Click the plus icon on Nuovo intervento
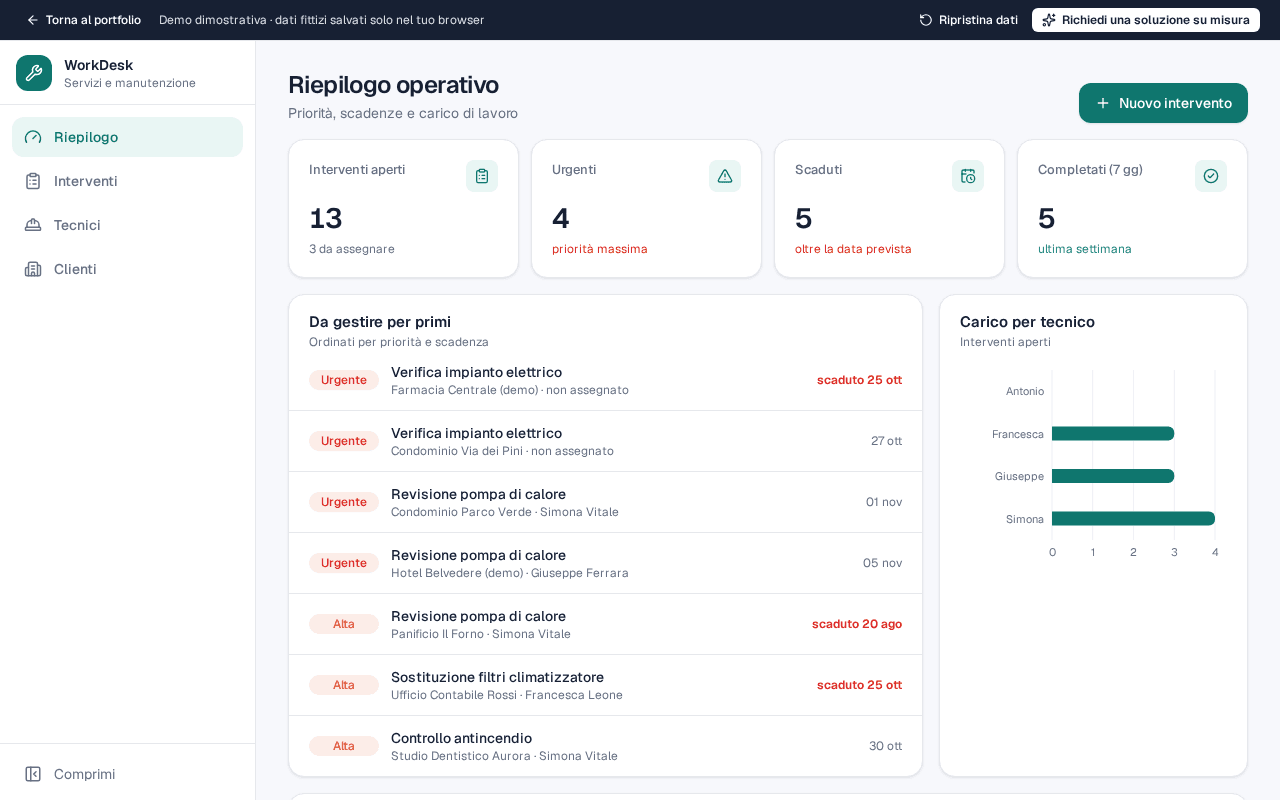The image size is (1280, 800). click(x=1103, y=103)
